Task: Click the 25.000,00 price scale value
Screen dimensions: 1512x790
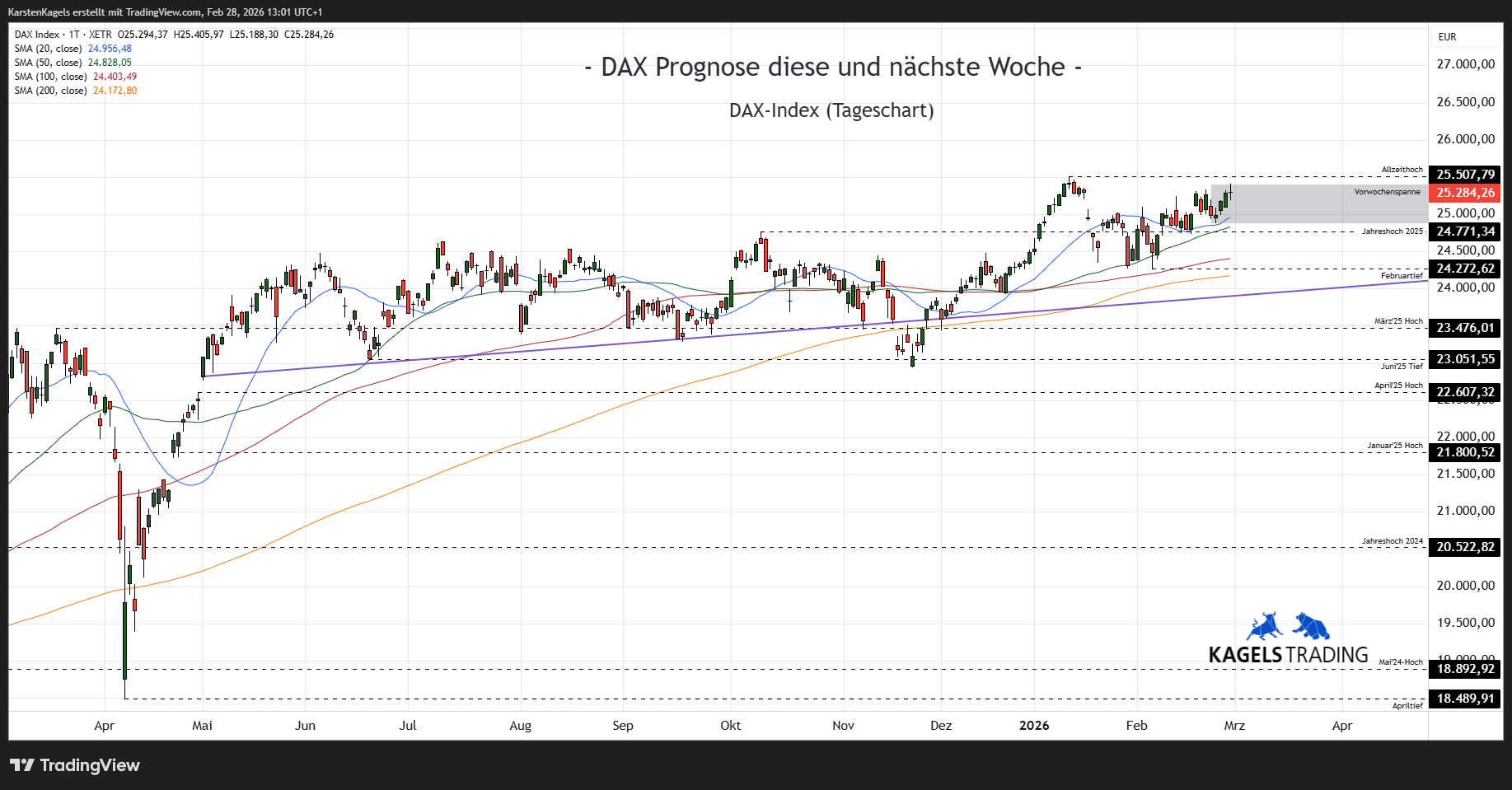Action: (1465, 213)
